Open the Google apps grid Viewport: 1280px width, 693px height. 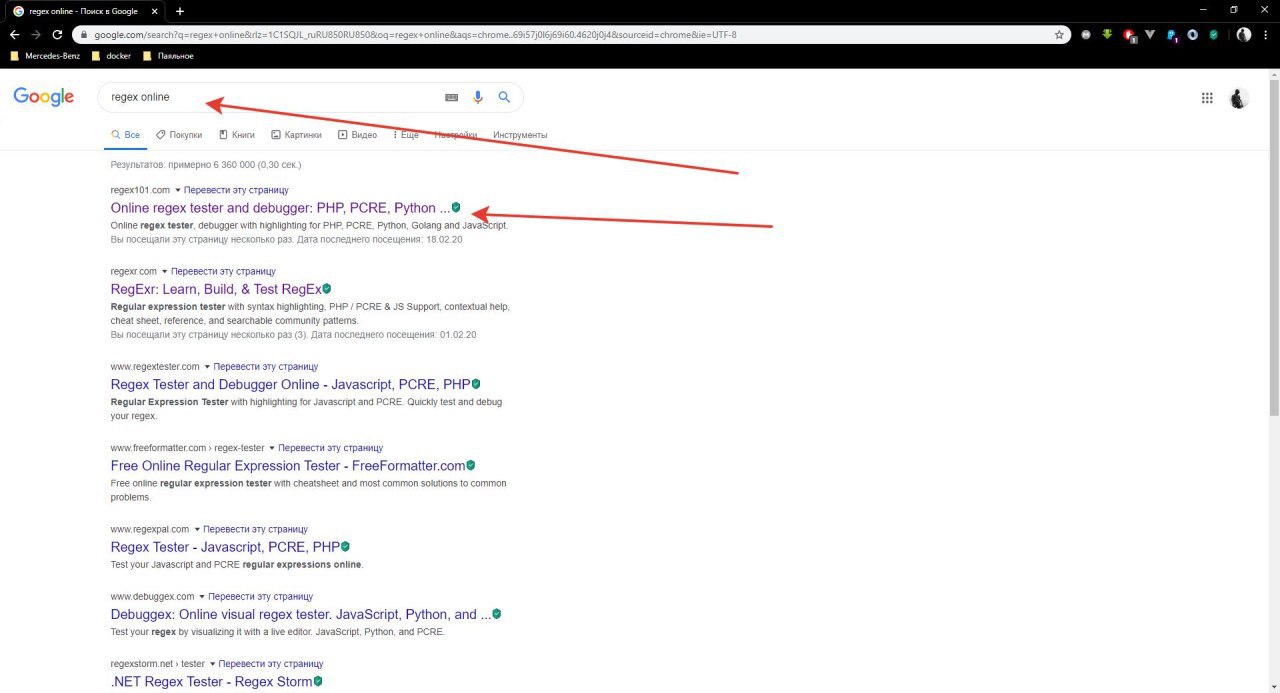click(1207, 98)
